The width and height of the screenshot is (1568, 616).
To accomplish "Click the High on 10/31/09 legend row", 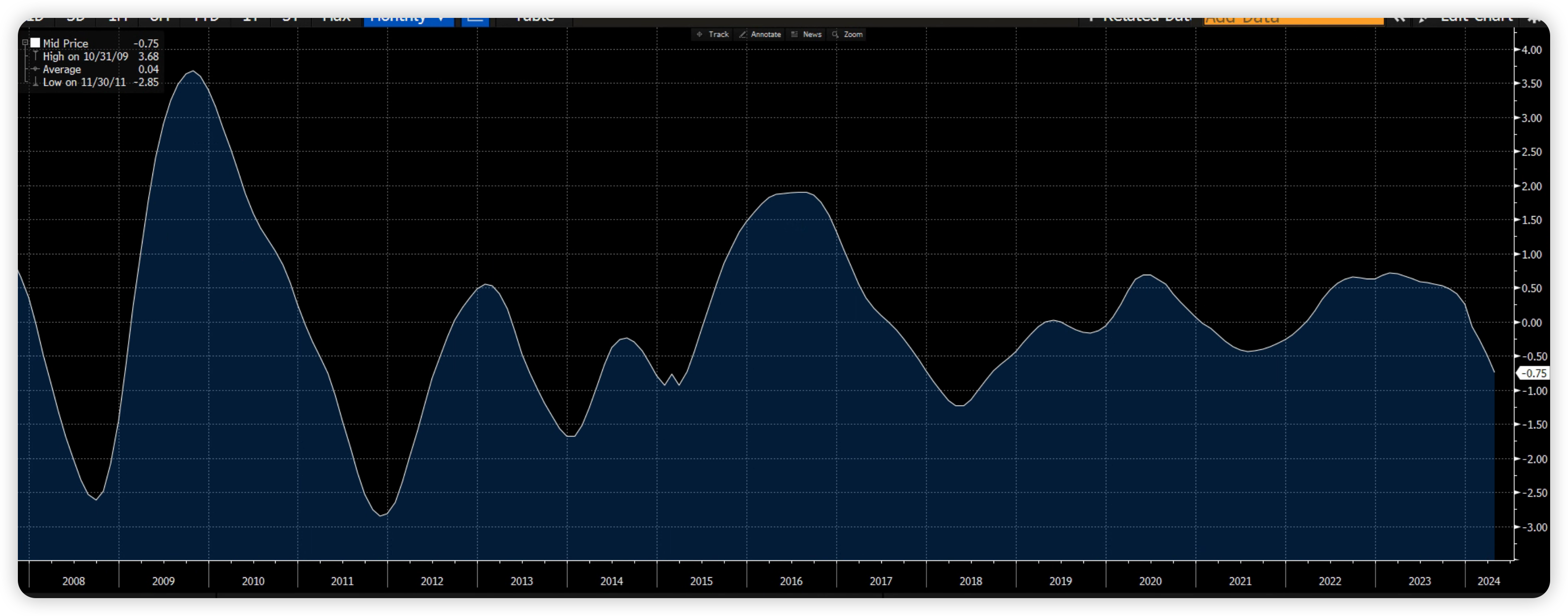I will pyautogui.click(x=85, y=57).
